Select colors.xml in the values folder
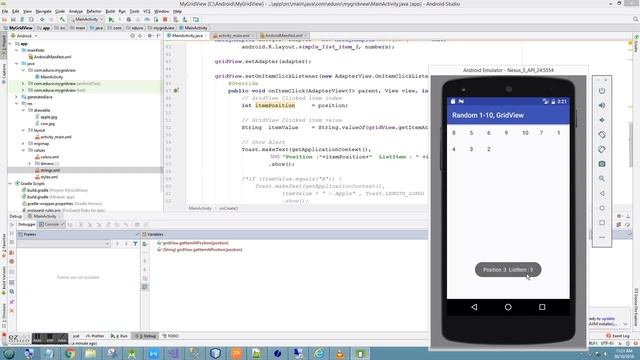 [49, 157]
